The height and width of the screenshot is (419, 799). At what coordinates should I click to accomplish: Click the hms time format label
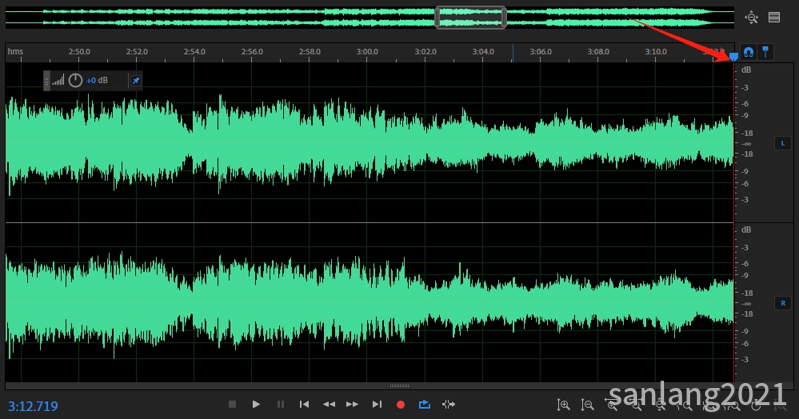(x=15, y=51)
